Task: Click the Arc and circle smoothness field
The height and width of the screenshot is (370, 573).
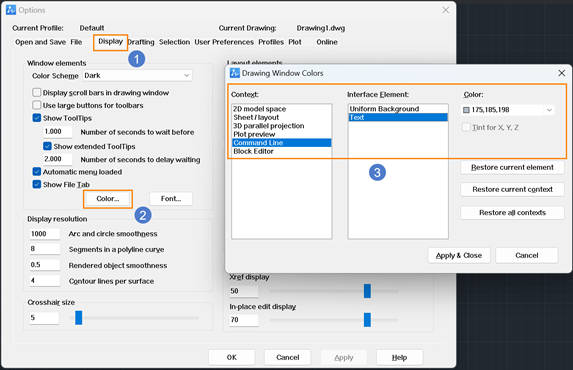Action: pos(45,234)
